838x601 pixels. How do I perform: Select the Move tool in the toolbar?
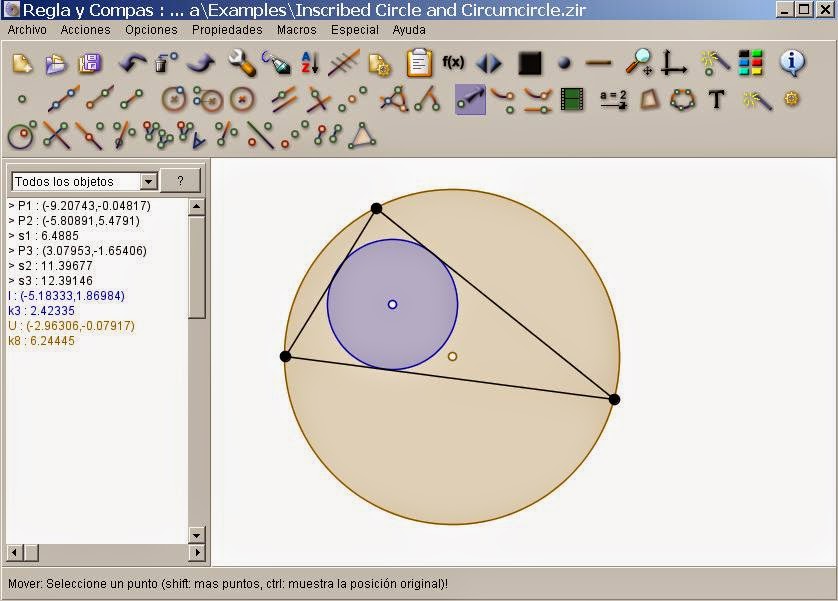(470, 99)
